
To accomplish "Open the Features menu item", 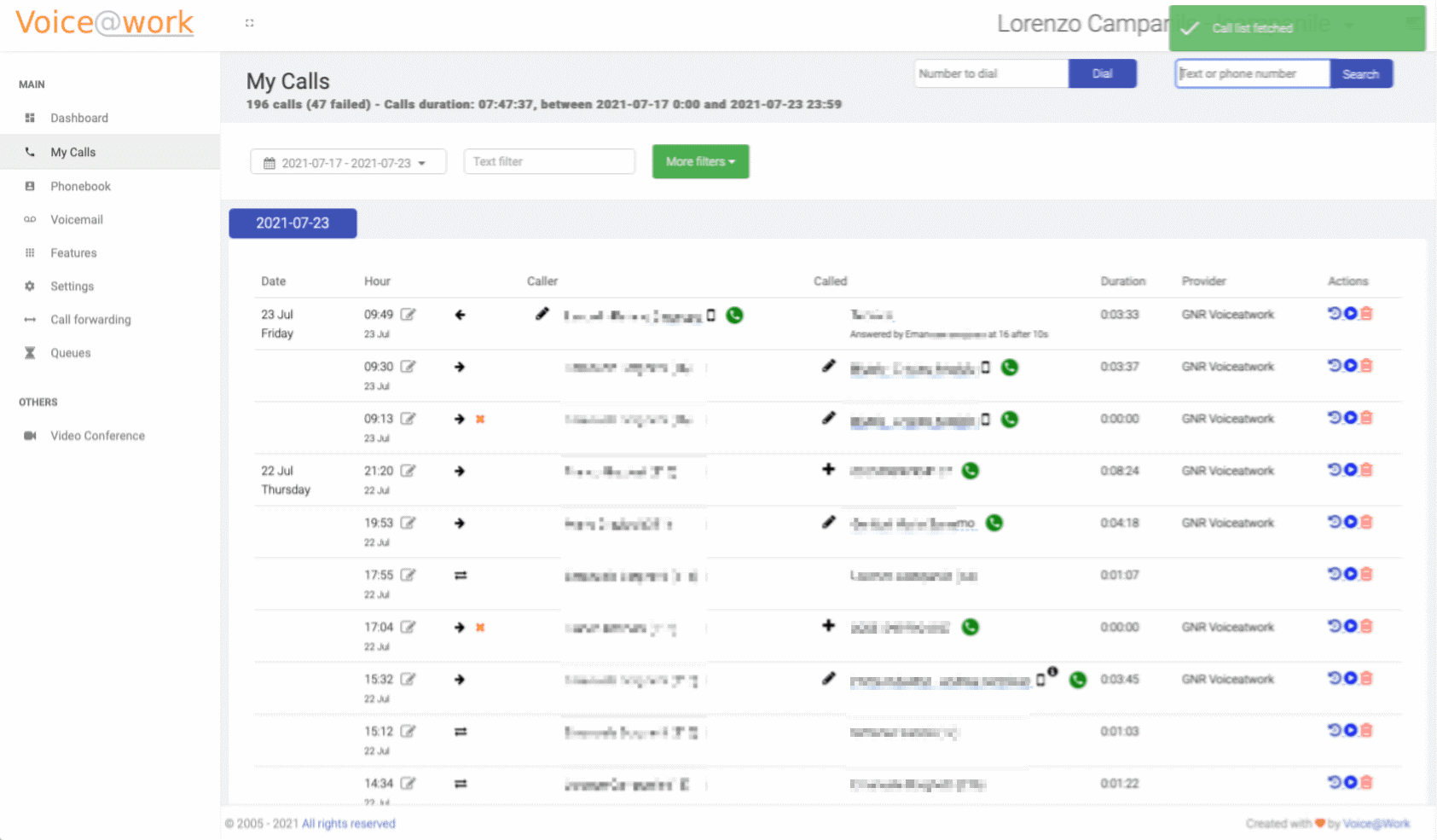I will tap(73, 252).
